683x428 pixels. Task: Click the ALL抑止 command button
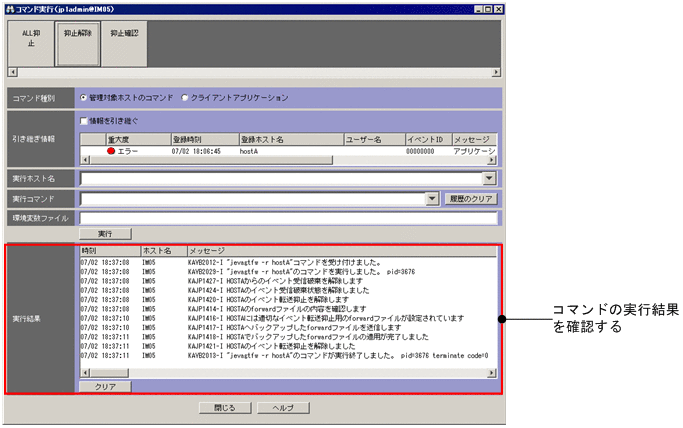point(31,44)
